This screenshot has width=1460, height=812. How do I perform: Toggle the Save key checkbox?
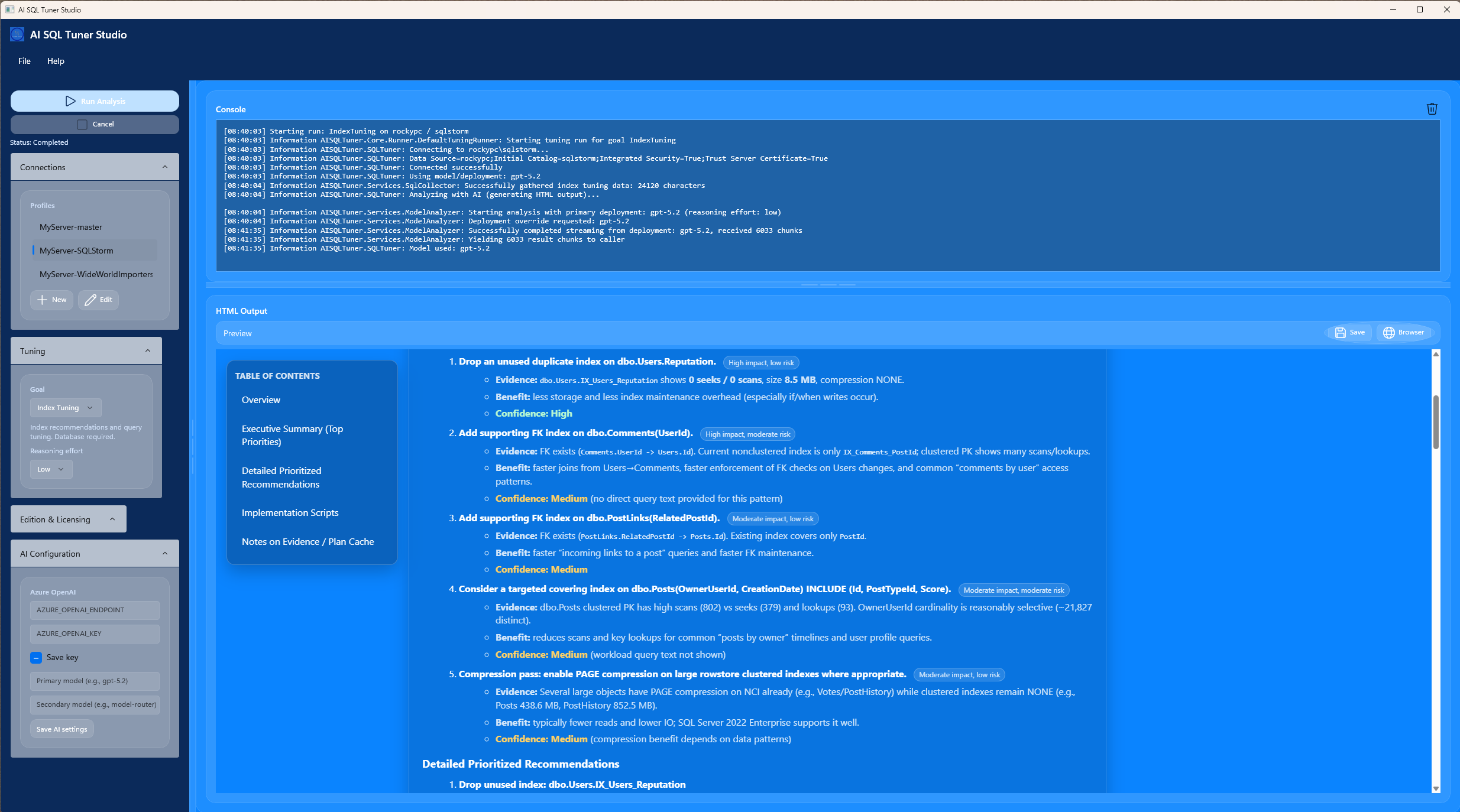(36, 657)
